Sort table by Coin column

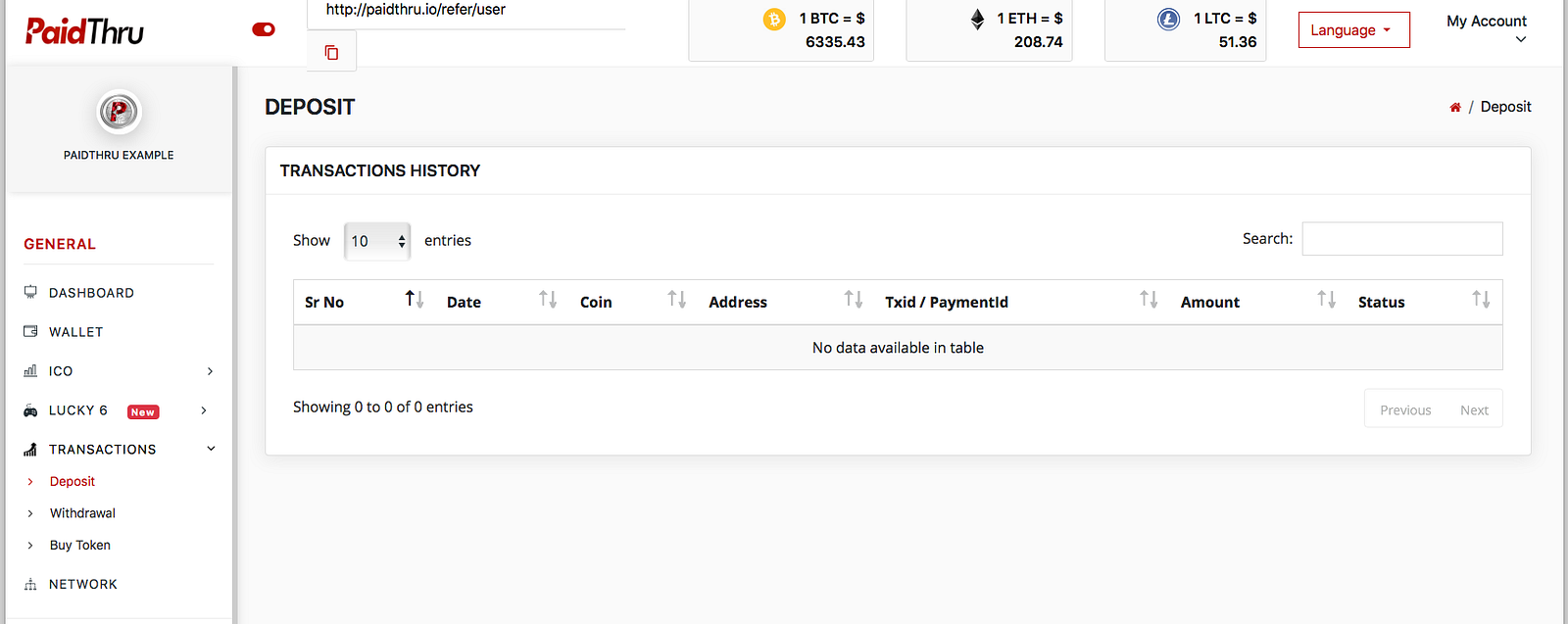pyautogui.click(x=634, y=302)
